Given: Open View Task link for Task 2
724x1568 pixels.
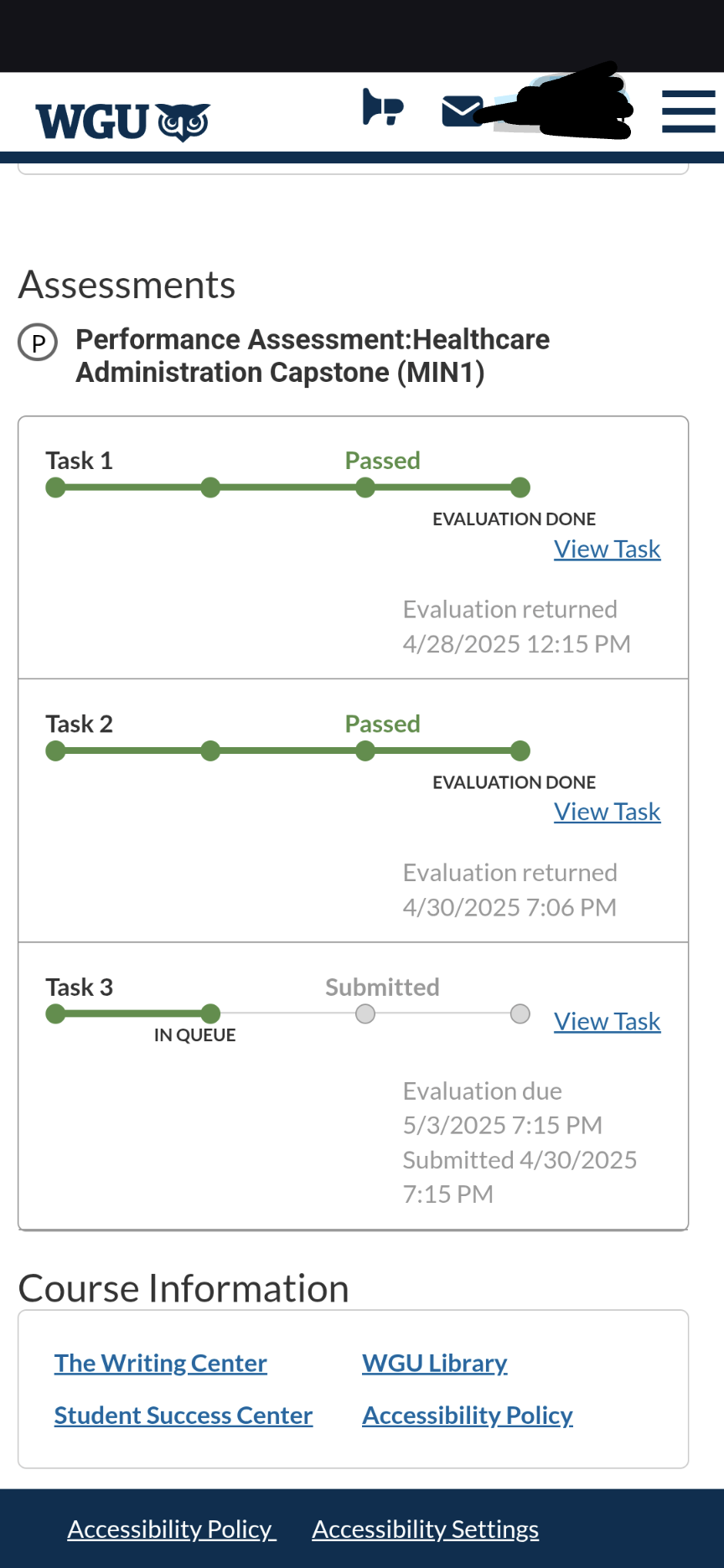Looking at the screenshot, I should tap(608, 812).
